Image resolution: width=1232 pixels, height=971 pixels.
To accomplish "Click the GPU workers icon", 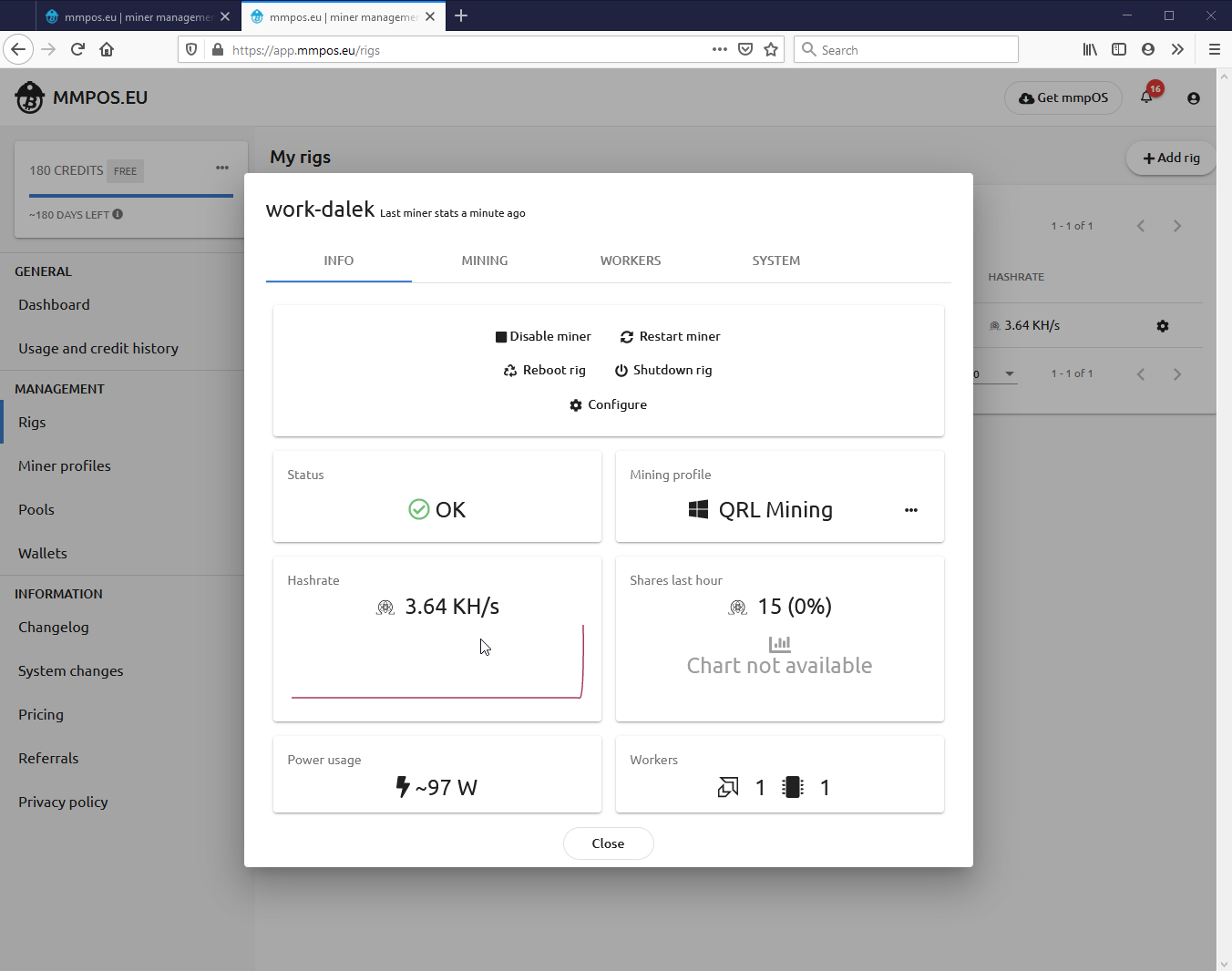I will [x=728, y=787].
